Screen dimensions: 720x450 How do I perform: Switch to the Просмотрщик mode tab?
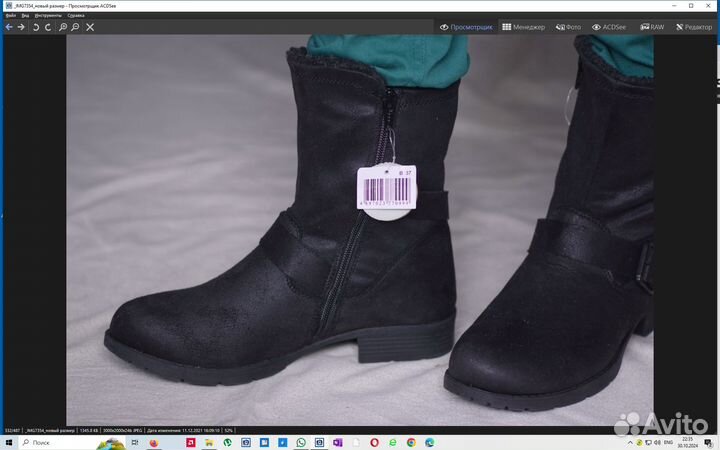click(x=466, y=27)
